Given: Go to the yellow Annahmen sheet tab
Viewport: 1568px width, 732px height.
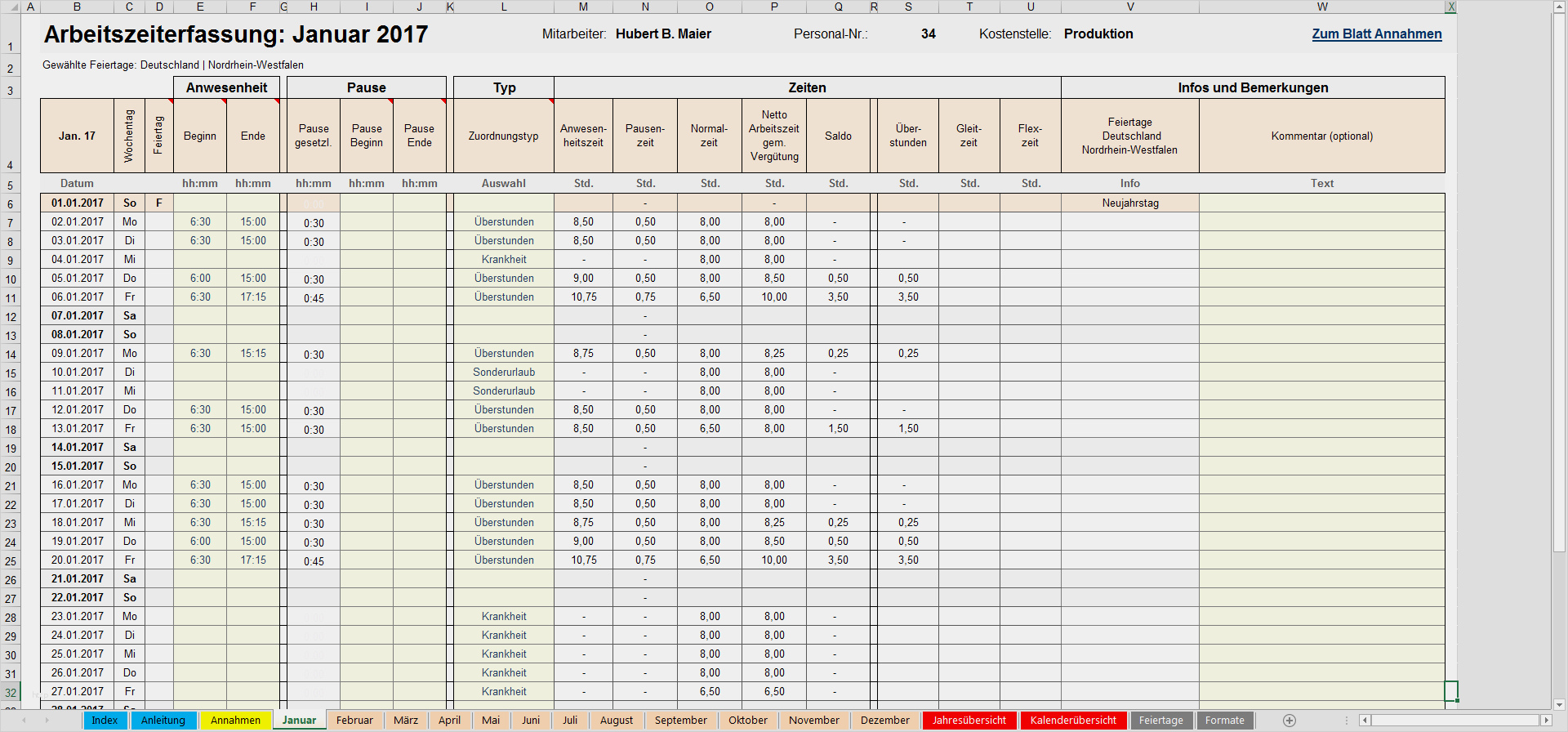Looking at the screenshot, I should click(235, 721).
